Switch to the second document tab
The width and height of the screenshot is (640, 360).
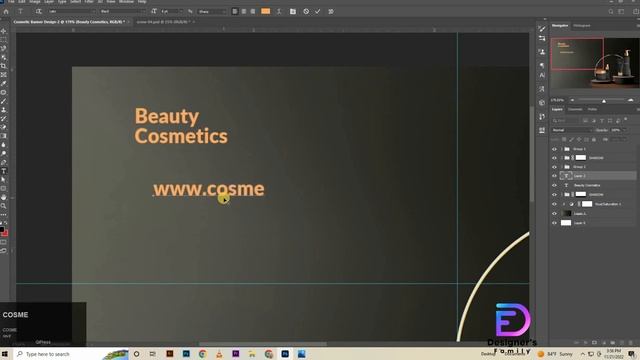(163, 22)
